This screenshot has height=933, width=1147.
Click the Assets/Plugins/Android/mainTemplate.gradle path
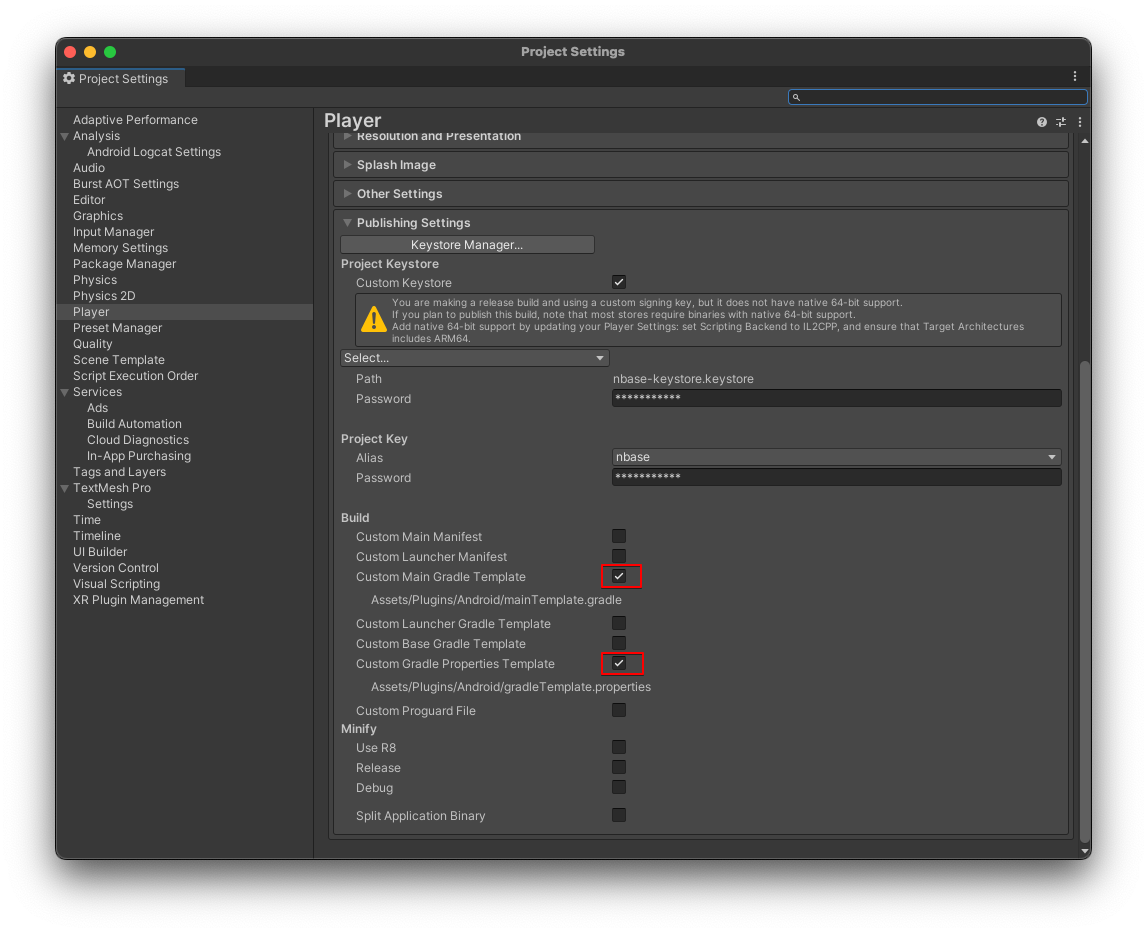click(496, 600)
